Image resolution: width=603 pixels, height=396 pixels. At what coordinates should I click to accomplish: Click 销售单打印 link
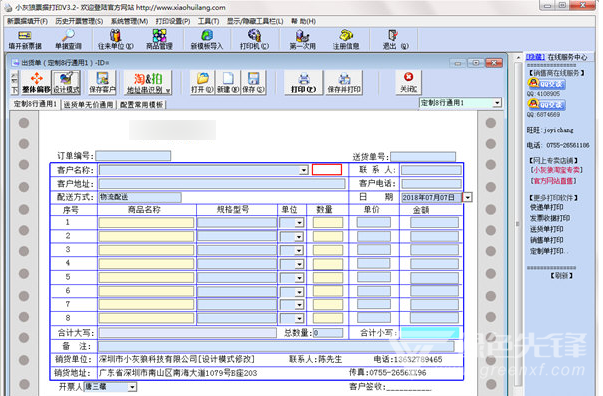[x=546, y=240]
